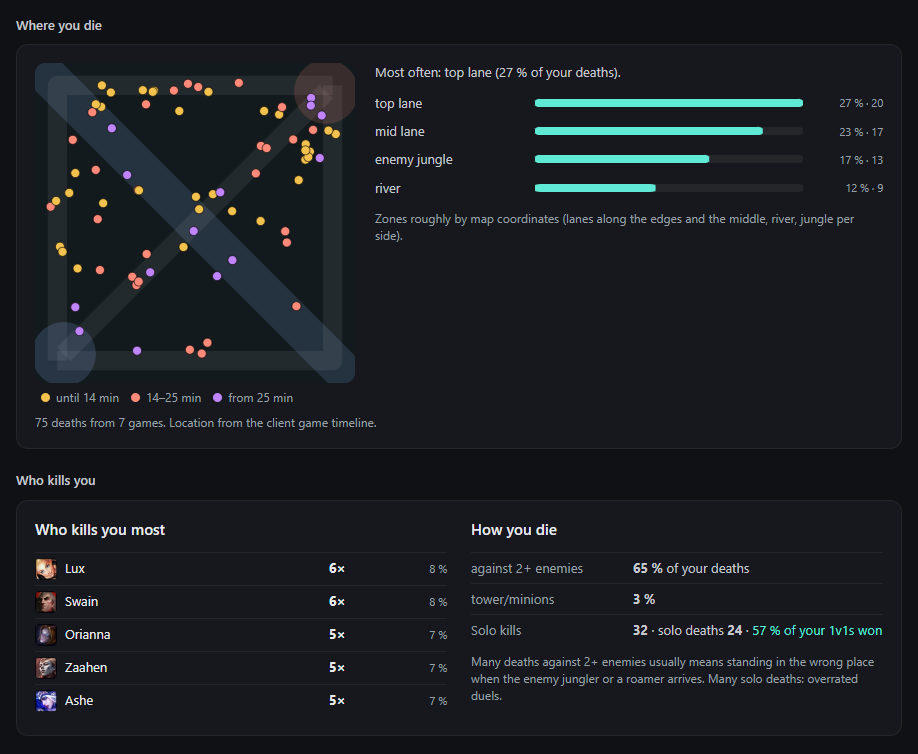The height and width of the screenshot is (754, 918).
Task: Click the 'top lane' zone label
Action: (398, 104)
